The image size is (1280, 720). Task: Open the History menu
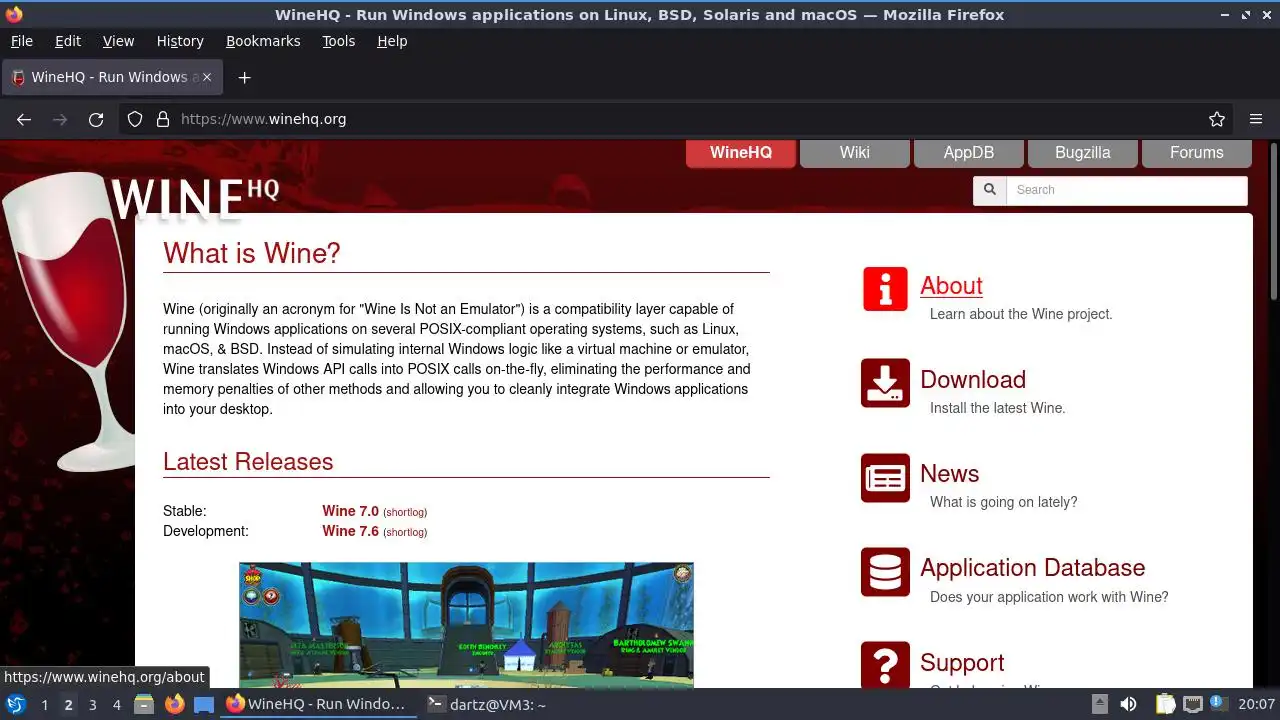click(x=180, y=41)
